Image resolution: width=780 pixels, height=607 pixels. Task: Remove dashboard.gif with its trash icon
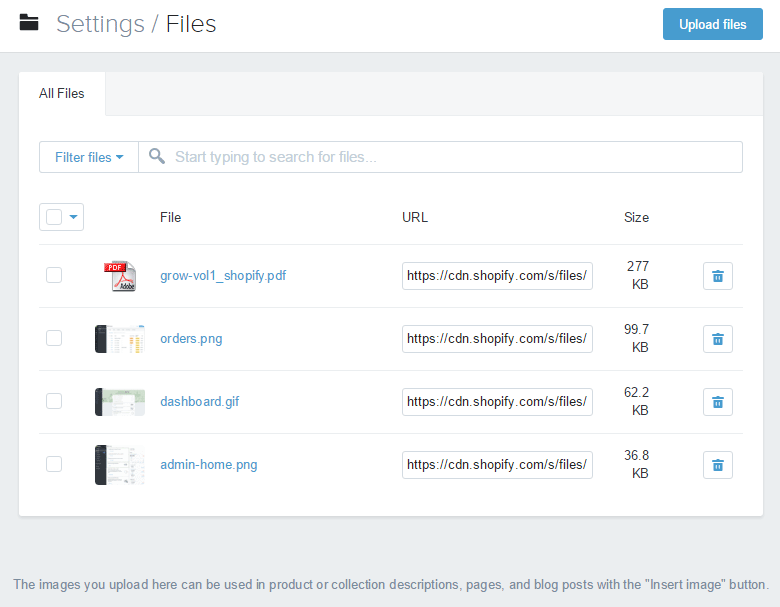[x=717, y=402]
